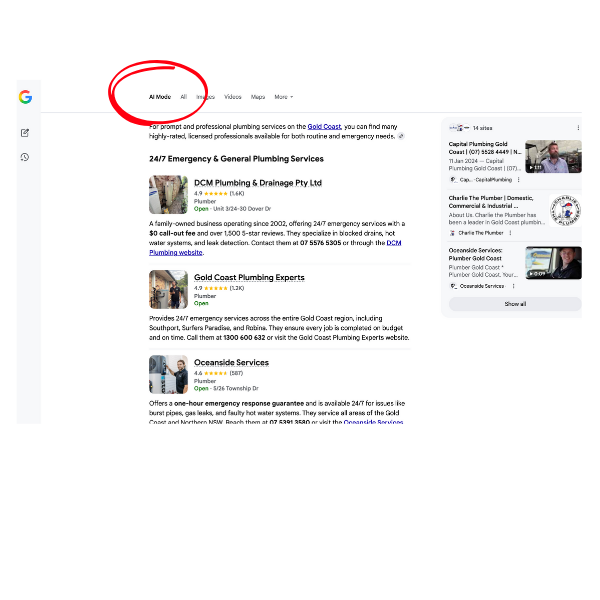Click phone number 1300 600 632

pos(244,338)
